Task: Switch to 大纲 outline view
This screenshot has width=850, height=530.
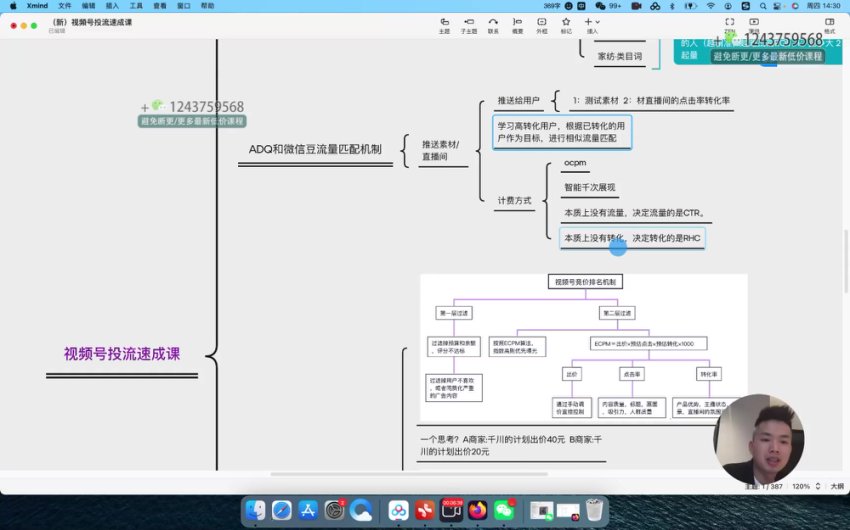Action: 836,486
